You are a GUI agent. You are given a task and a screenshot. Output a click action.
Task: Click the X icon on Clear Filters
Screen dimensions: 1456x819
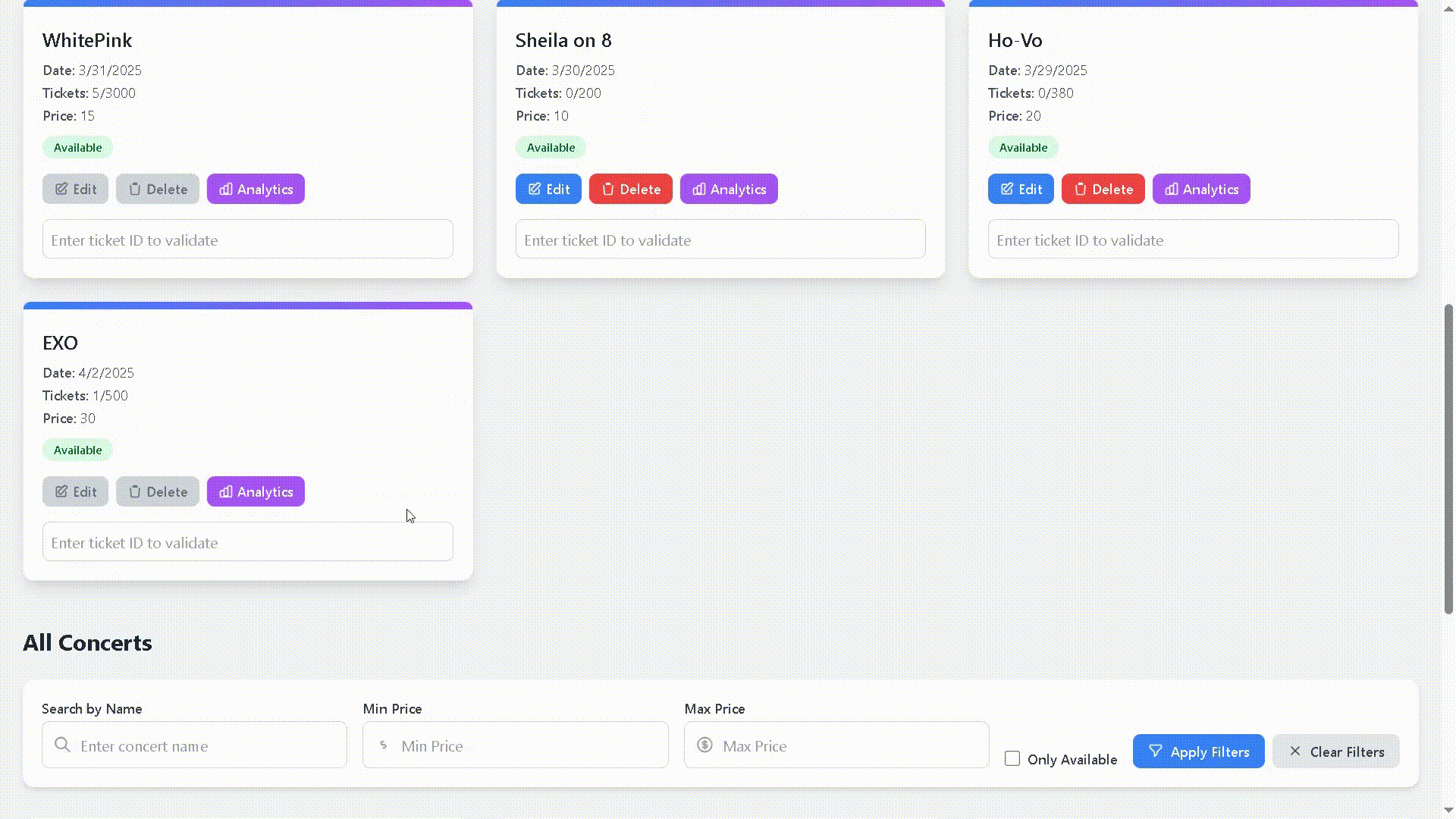1294,752
